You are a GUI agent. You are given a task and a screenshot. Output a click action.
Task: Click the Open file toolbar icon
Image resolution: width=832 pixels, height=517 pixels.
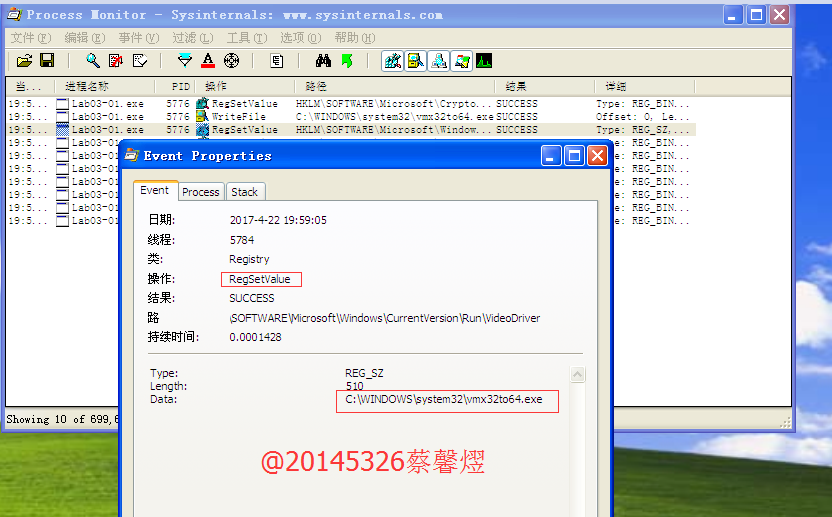(25, 61)
